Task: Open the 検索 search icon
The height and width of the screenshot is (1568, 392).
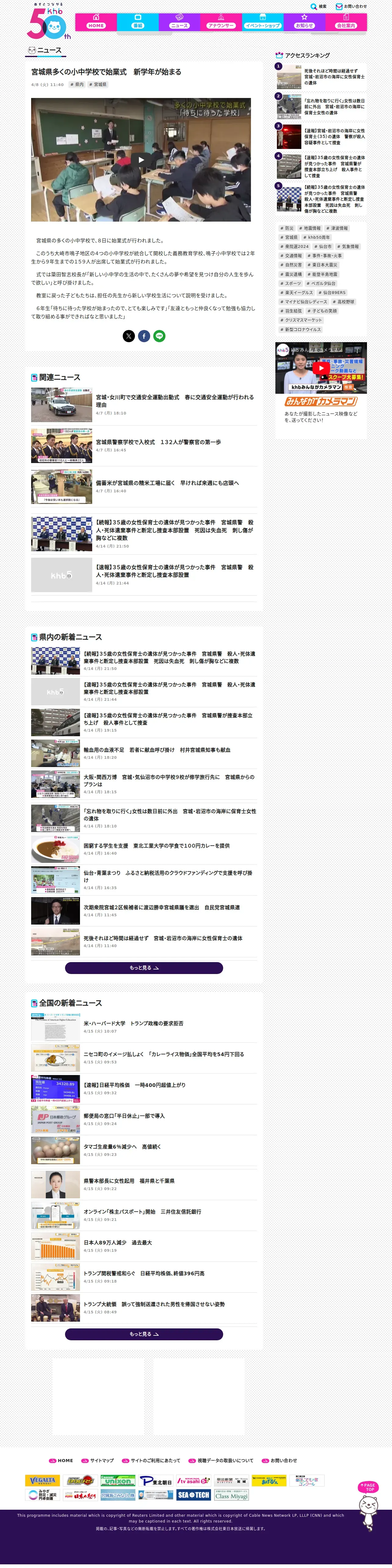Action: [314, 7]
